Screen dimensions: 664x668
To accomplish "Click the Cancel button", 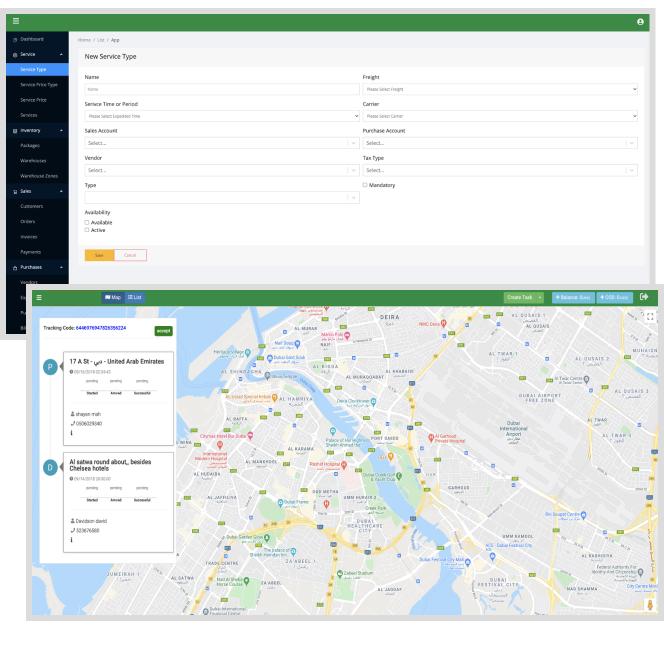I will click(x=130, y=255).
